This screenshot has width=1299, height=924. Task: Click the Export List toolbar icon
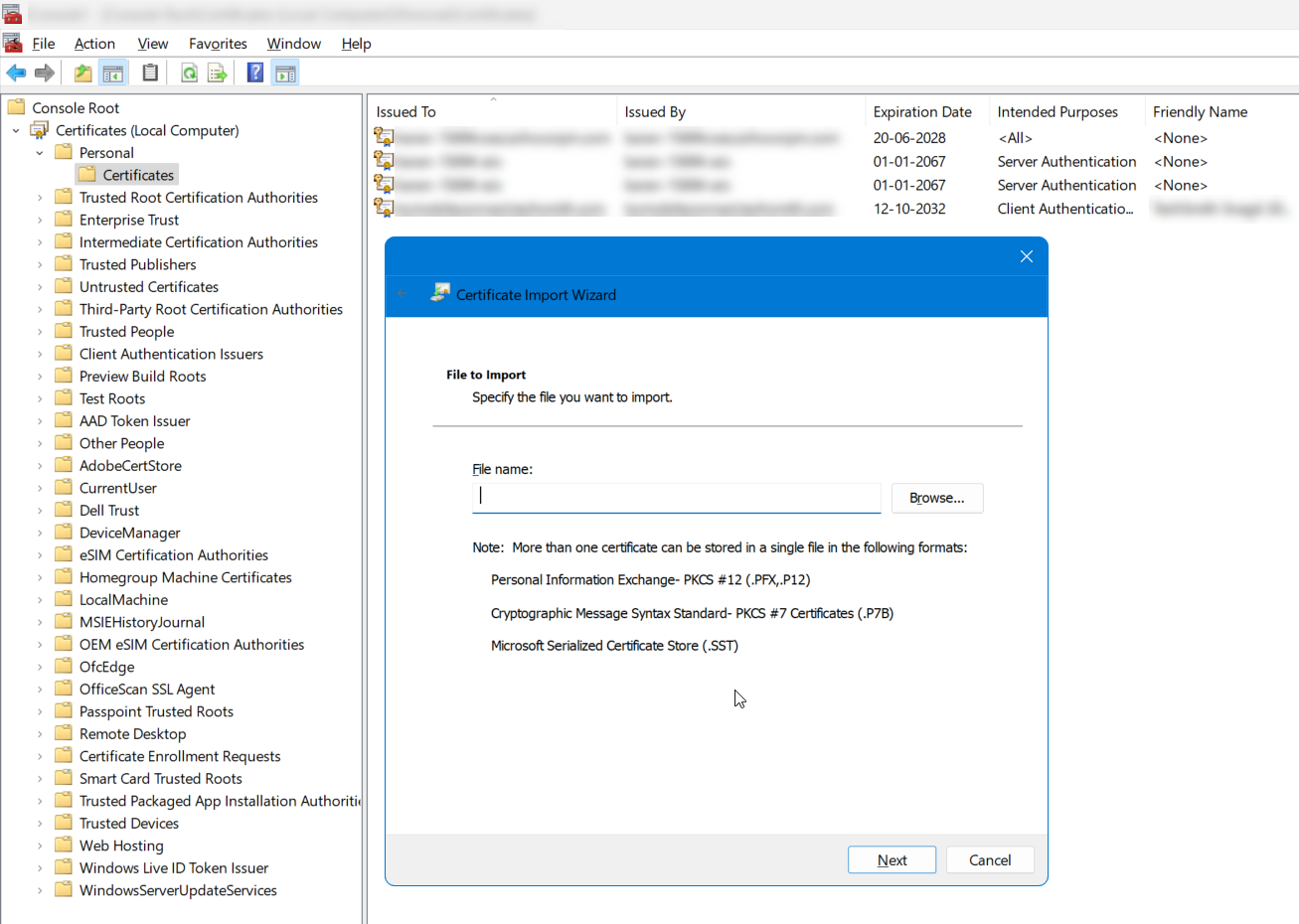pyautogui.click(x=218, y=74)
